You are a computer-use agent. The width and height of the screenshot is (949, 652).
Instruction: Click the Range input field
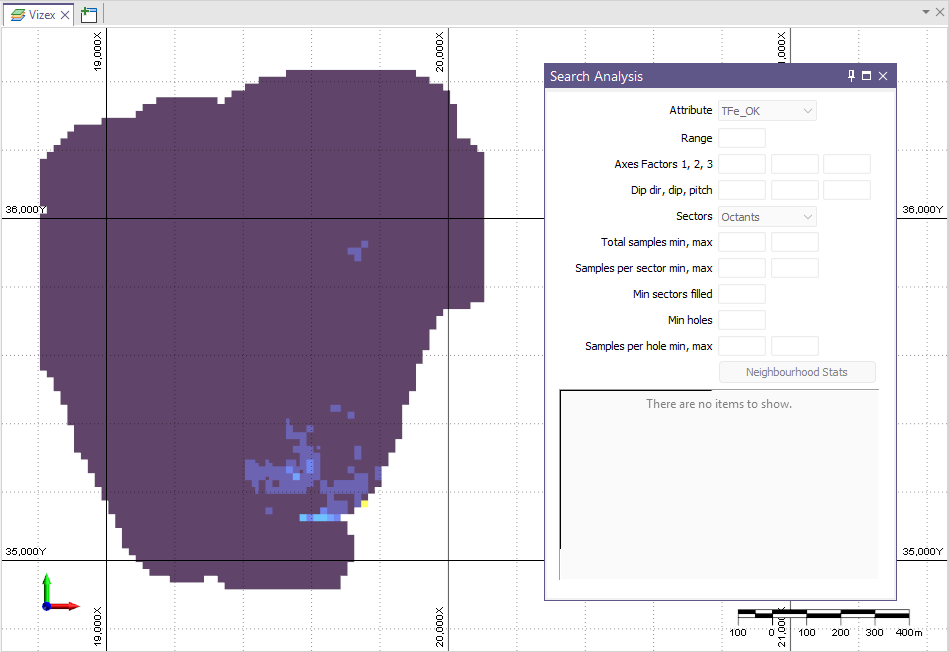(742, 138)
